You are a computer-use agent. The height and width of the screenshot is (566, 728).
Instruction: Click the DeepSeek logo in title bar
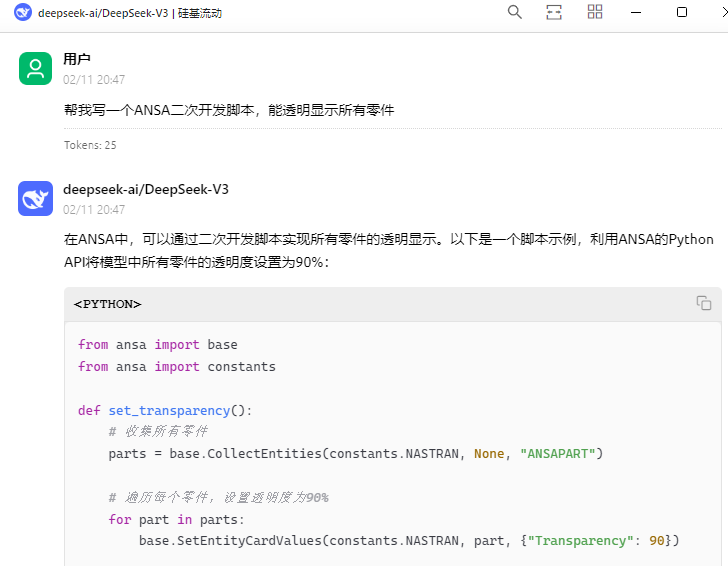coord(23,12)
